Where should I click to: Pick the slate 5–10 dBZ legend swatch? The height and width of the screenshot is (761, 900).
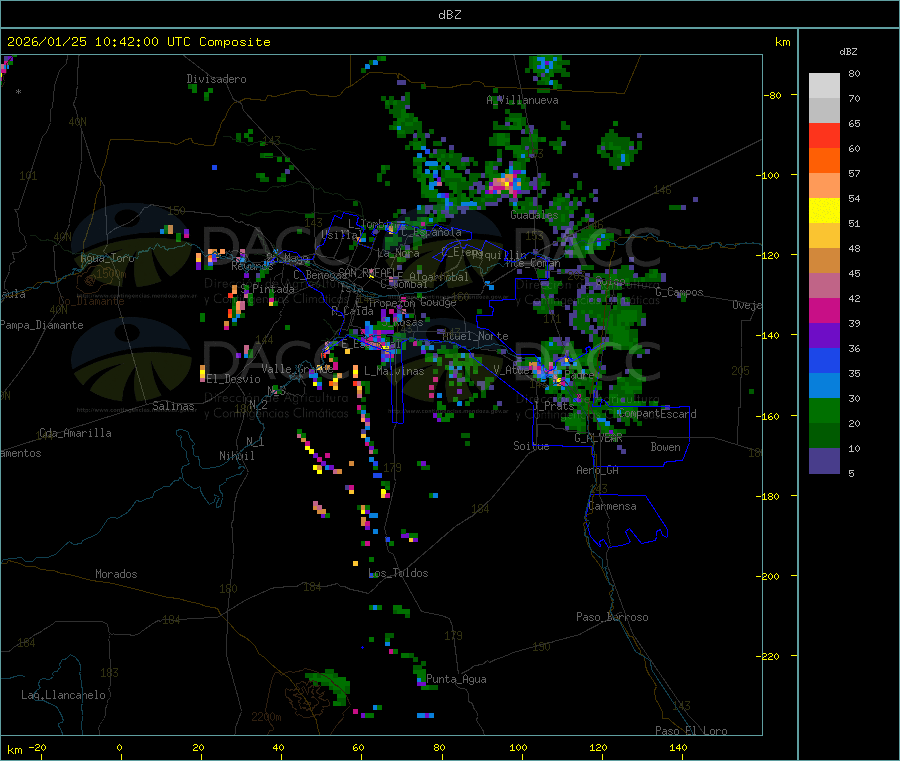click(x=824, y=461)
